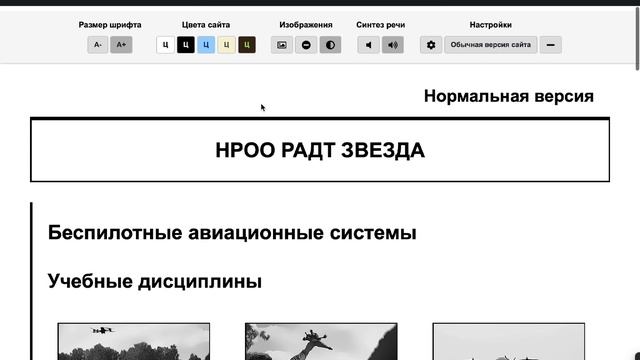Click the 'Размер шрифта' label
Viewport: 640px width, 360px height.
[x=110, y=25]
